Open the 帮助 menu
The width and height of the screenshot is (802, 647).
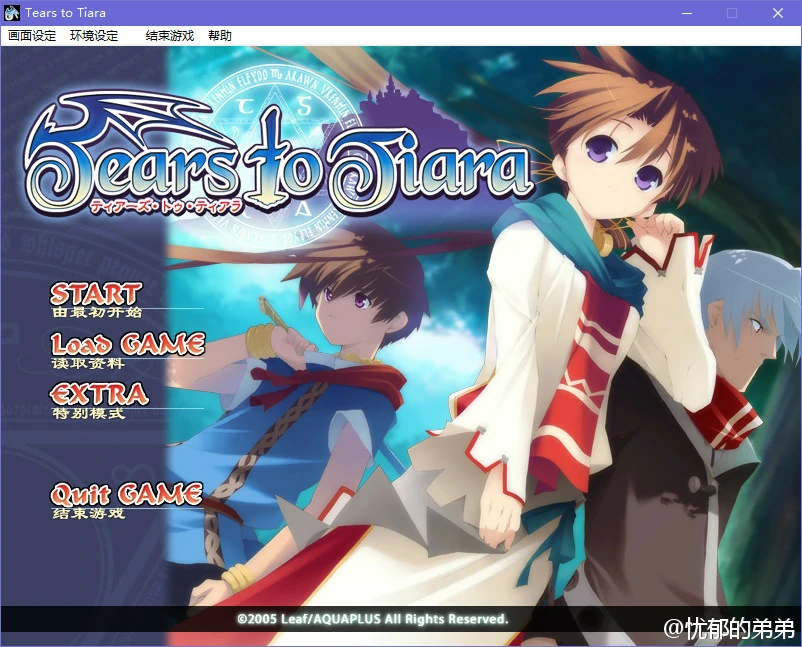pyautogui.click(x=220, y=35)
